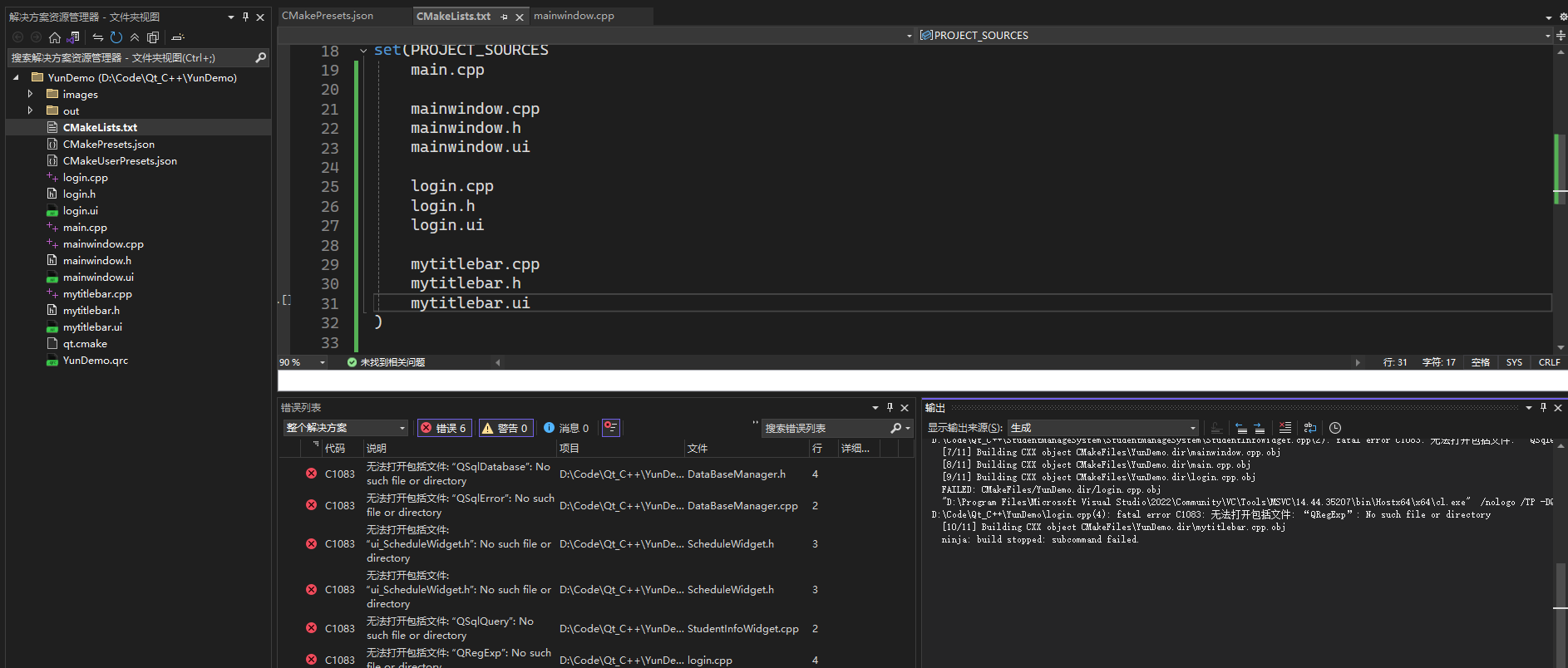Viewport: 1568px width, 668px height.
Task: Pin the Solution Explorer panel
Action: pyautogui.click(x=245, y=17)
